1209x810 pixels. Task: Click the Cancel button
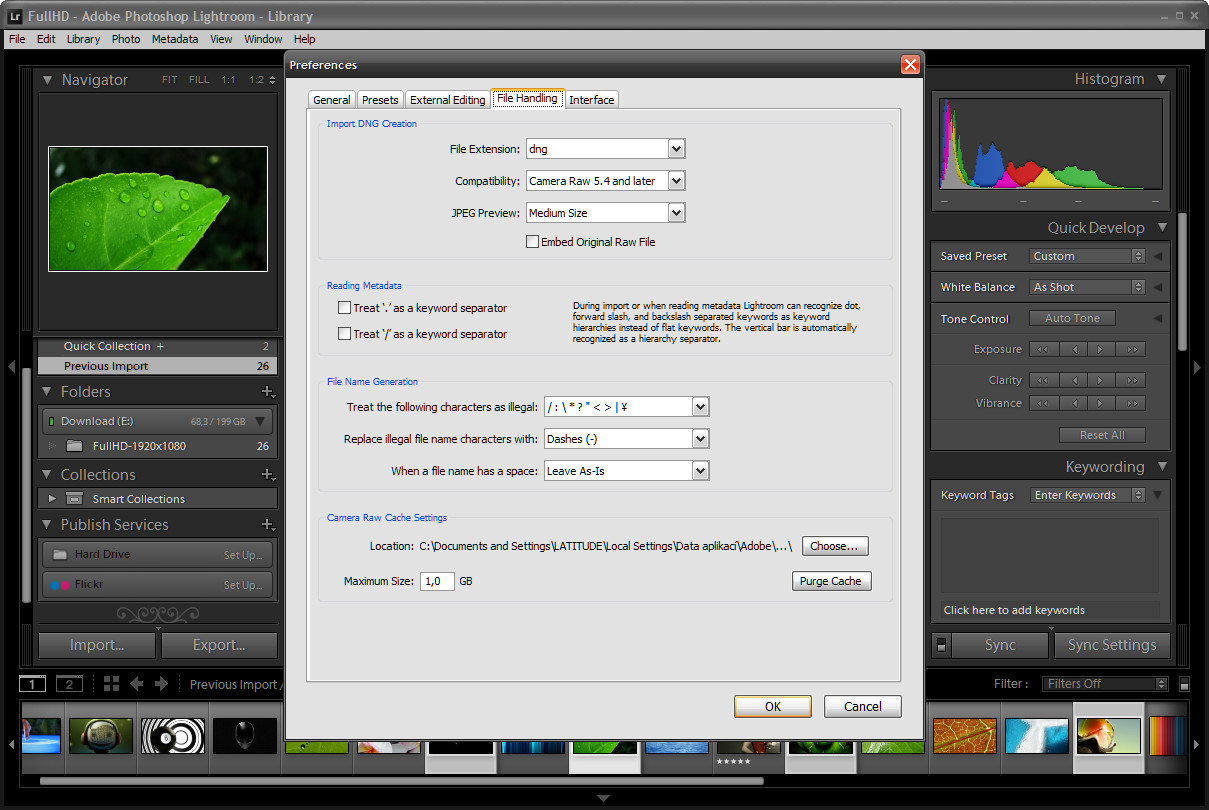pyautogui.click(x=863, y=706)
